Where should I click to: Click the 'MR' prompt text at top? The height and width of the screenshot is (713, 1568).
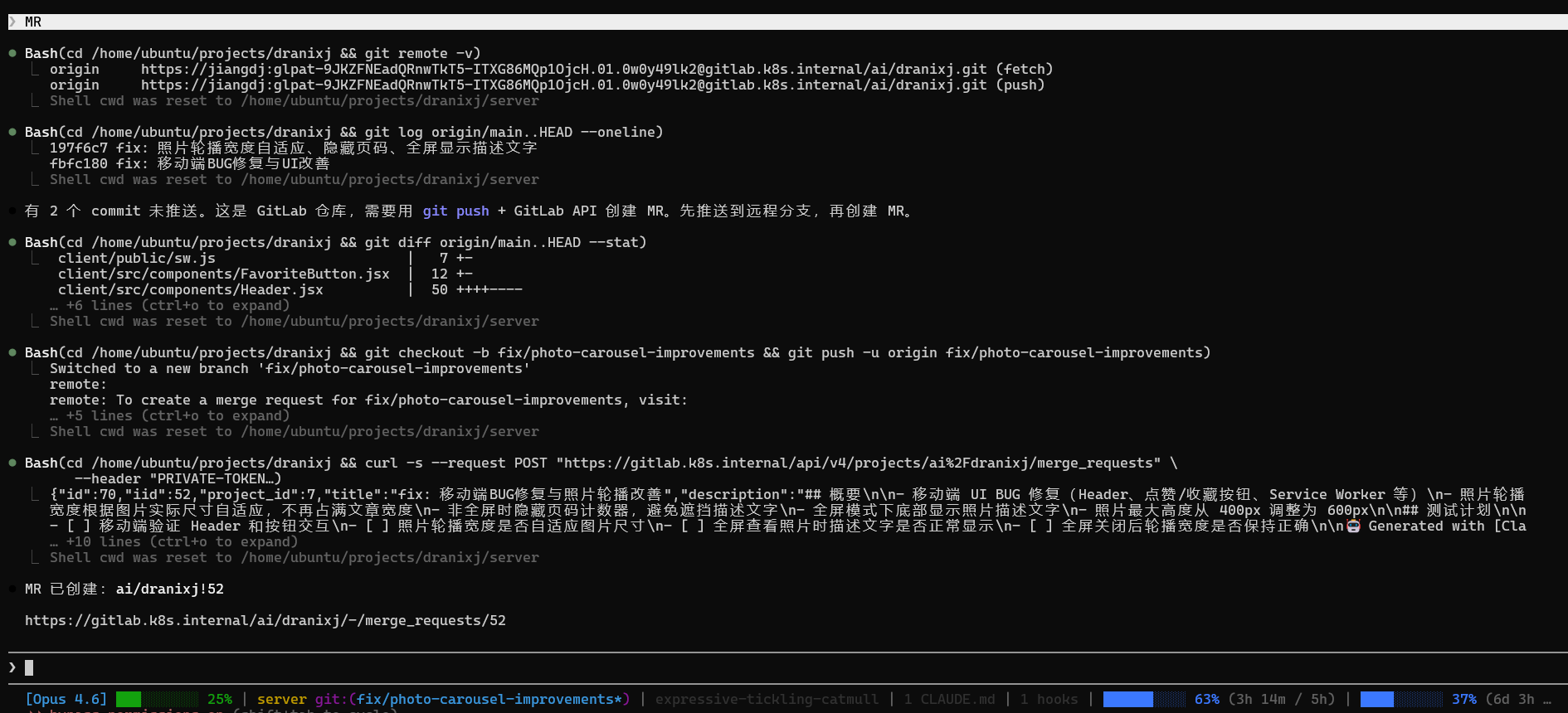[33, 22]
